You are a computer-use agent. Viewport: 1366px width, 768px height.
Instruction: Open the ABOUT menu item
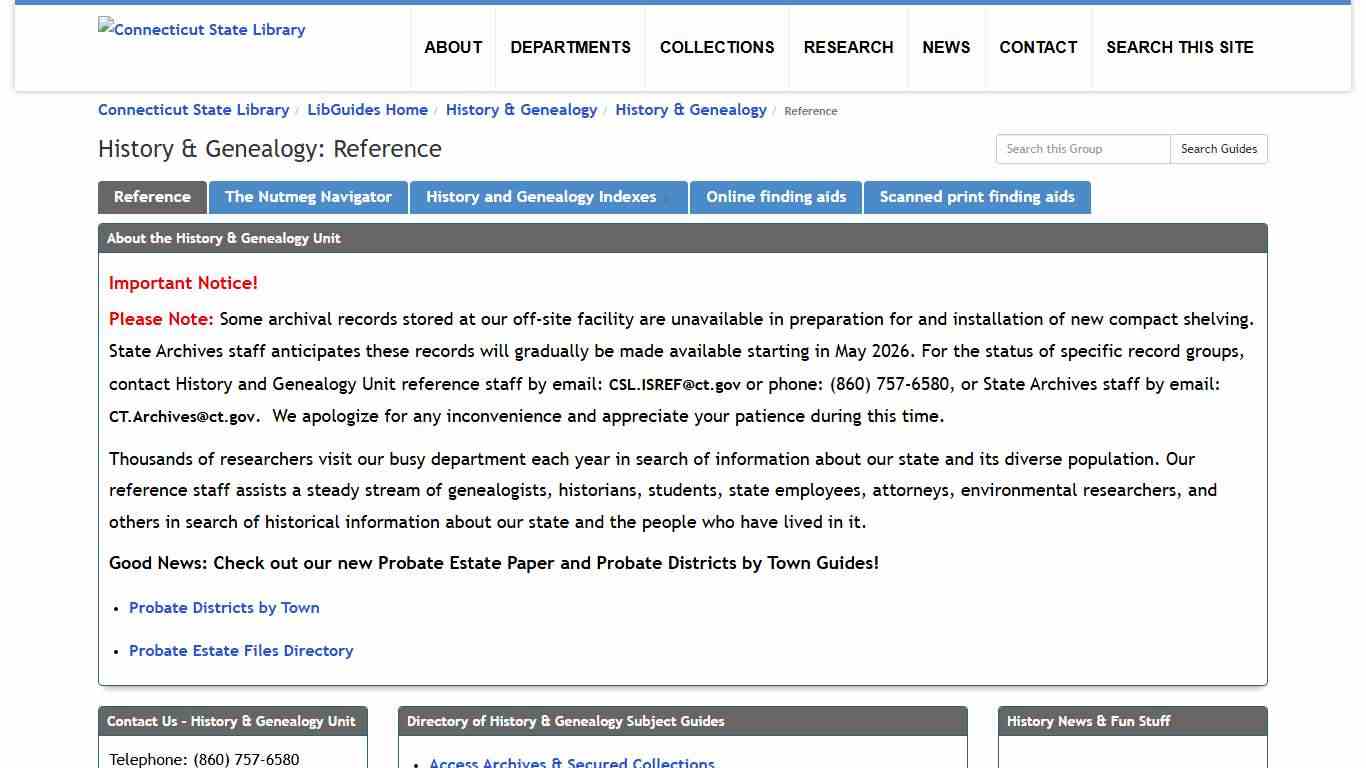pyautogui.click(x=453, y=47)
